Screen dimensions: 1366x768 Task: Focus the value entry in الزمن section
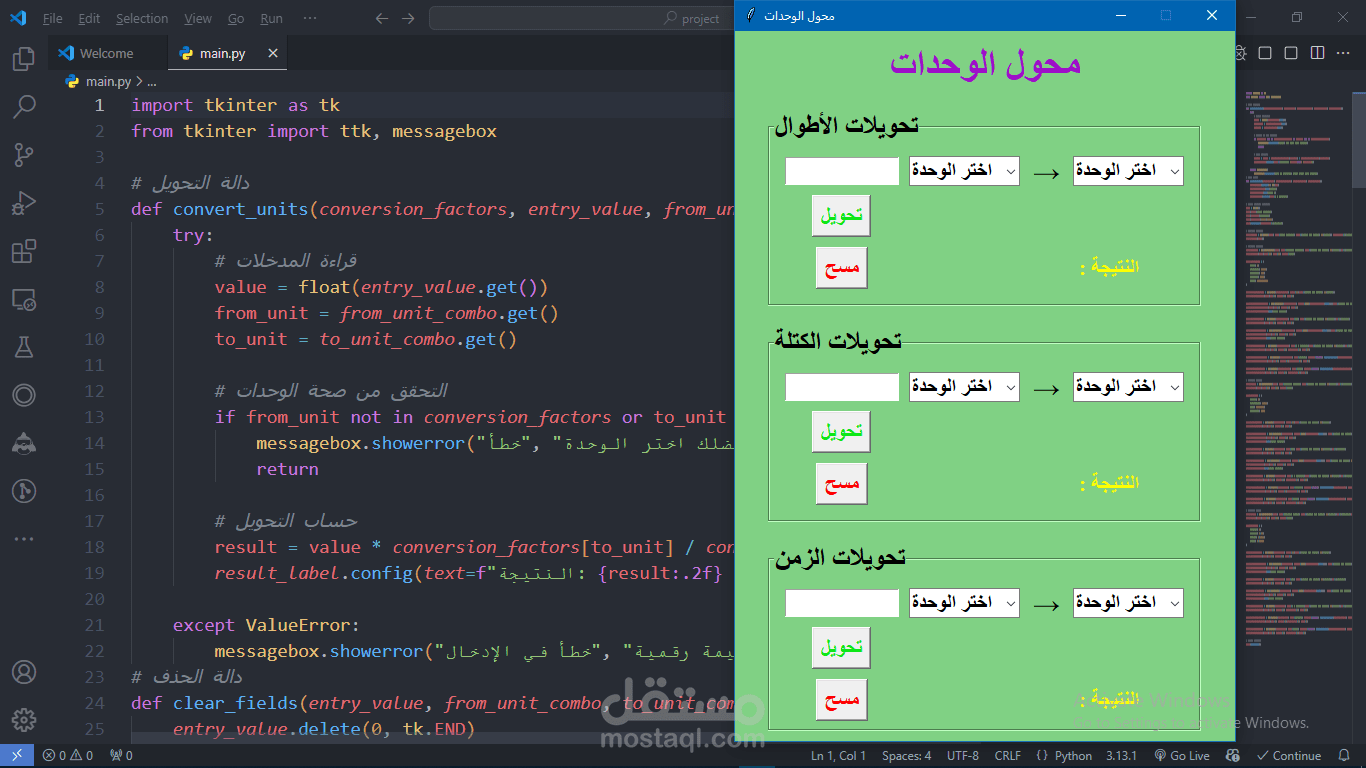point(843,603)
